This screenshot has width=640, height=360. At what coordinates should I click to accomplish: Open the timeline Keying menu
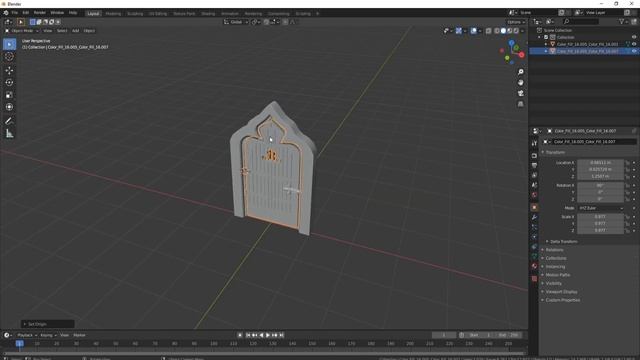[48, 335]
